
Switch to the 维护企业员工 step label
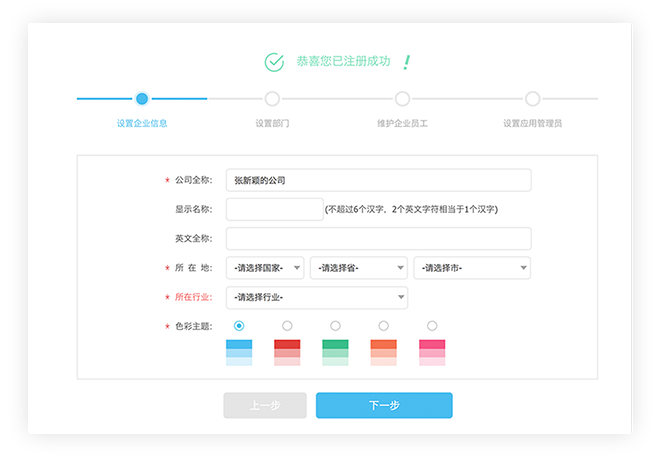point(402,123)
